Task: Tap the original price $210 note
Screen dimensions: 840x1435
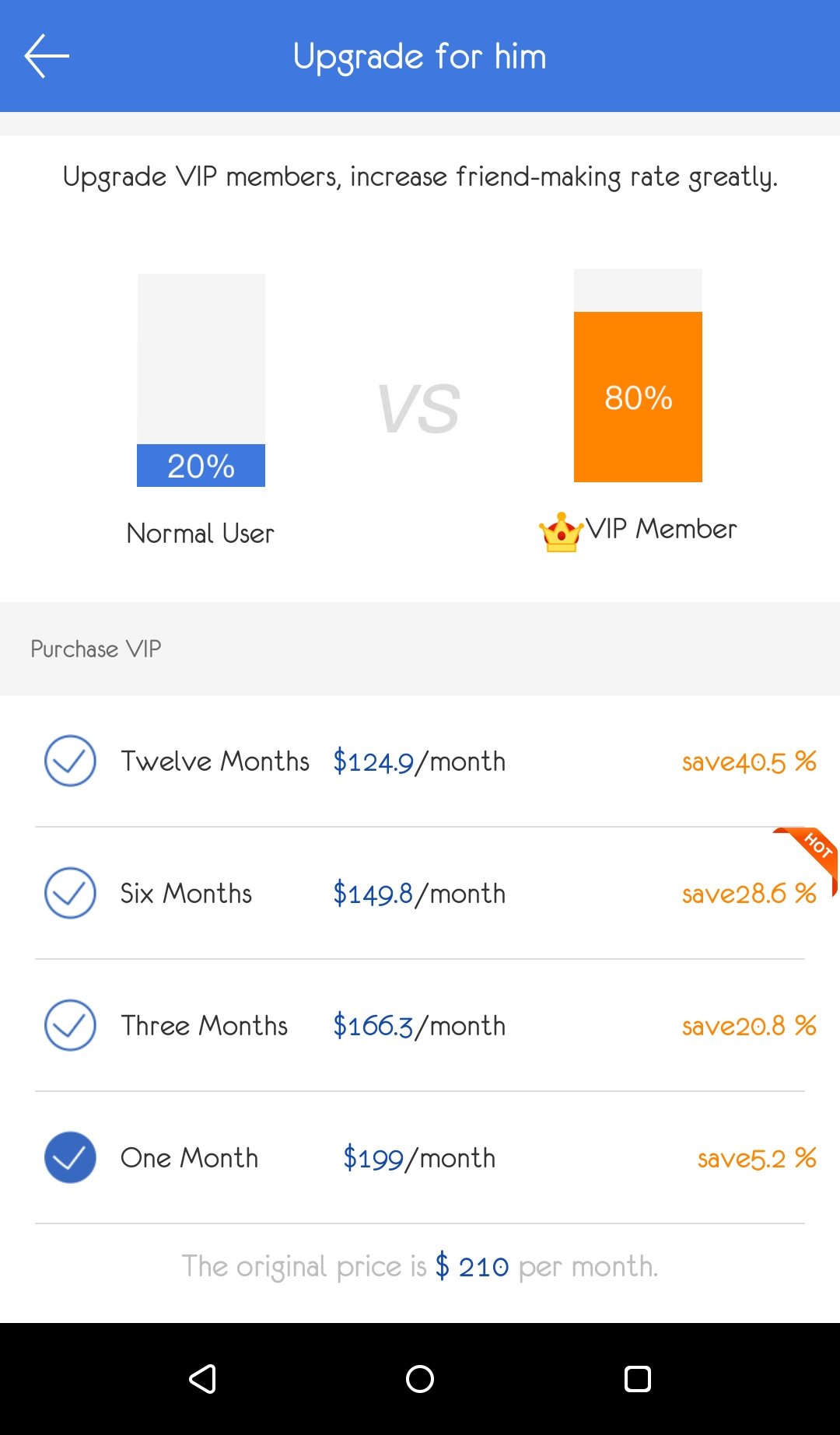Action: pyautogui.click(x=420, y=1266)
